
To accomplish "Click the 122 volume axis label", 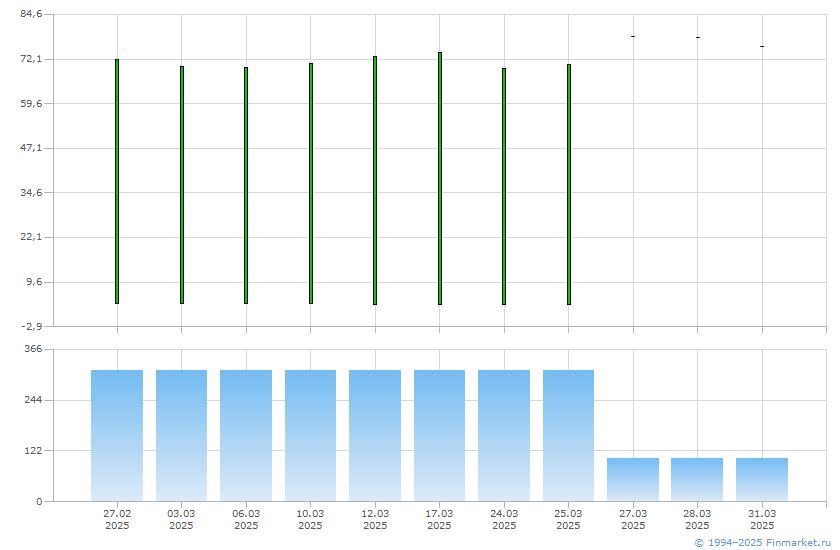I will coord(33,451).
